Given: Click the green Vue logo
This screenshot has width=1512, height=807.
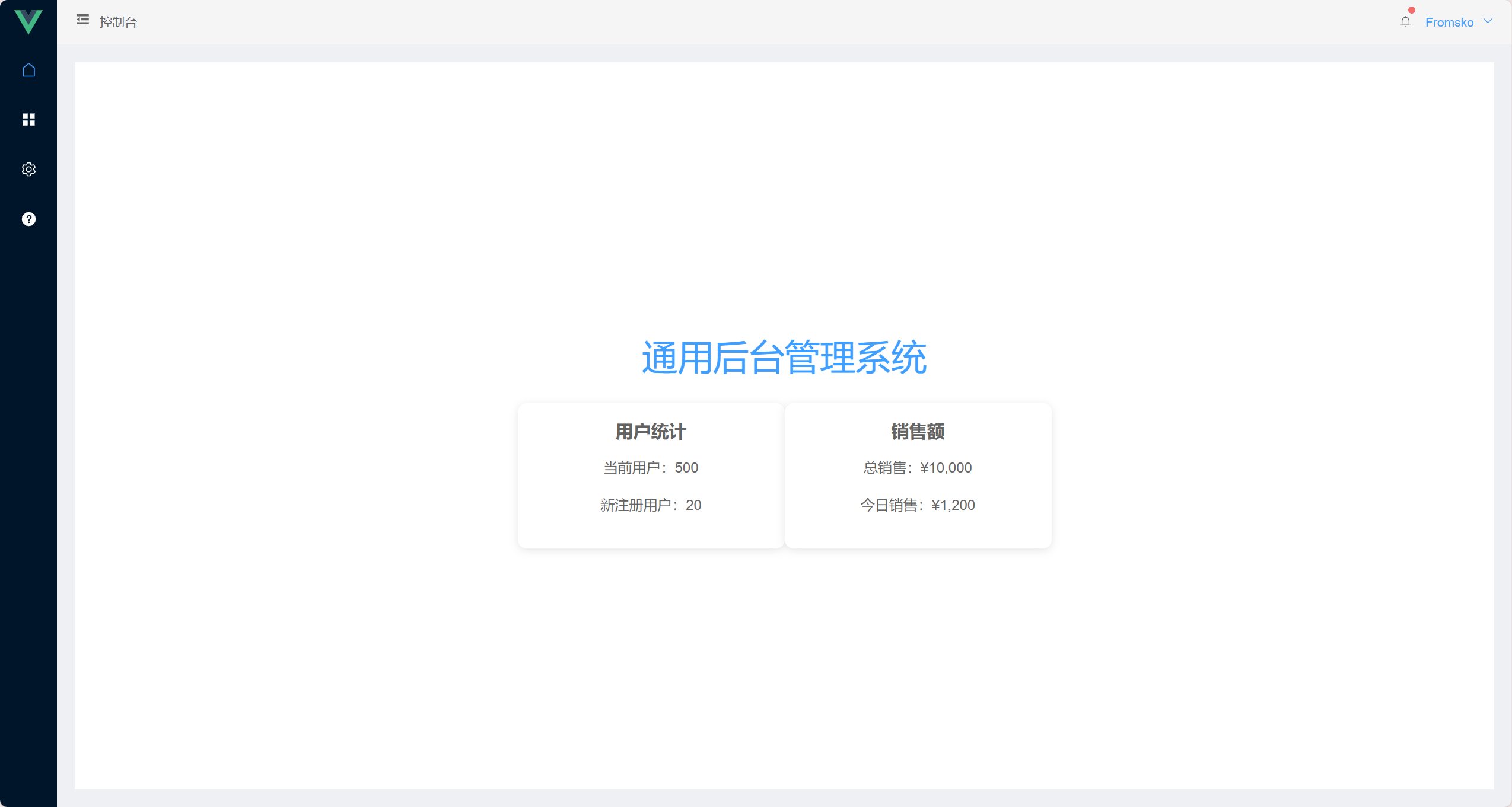Looking at the screenshot, I should (28, 21).
